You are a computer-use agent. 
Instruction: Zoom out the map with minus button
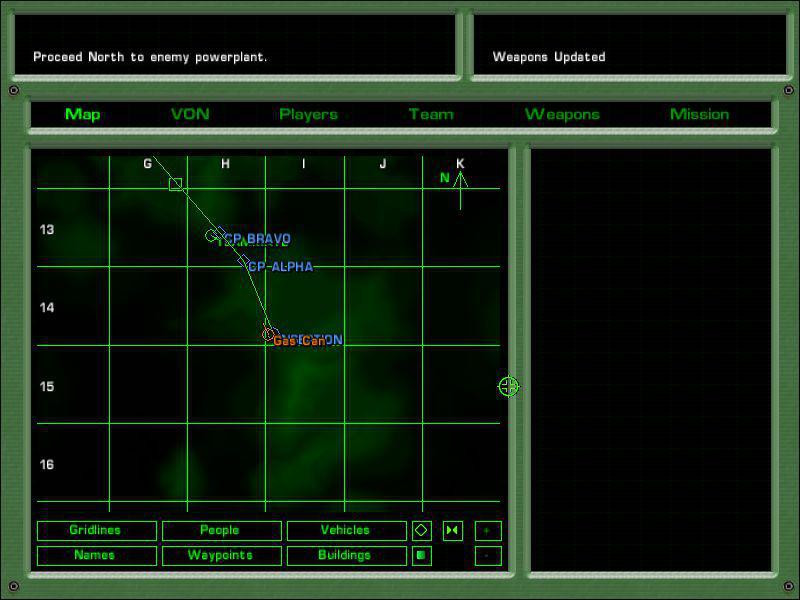(x=487, y=555)
